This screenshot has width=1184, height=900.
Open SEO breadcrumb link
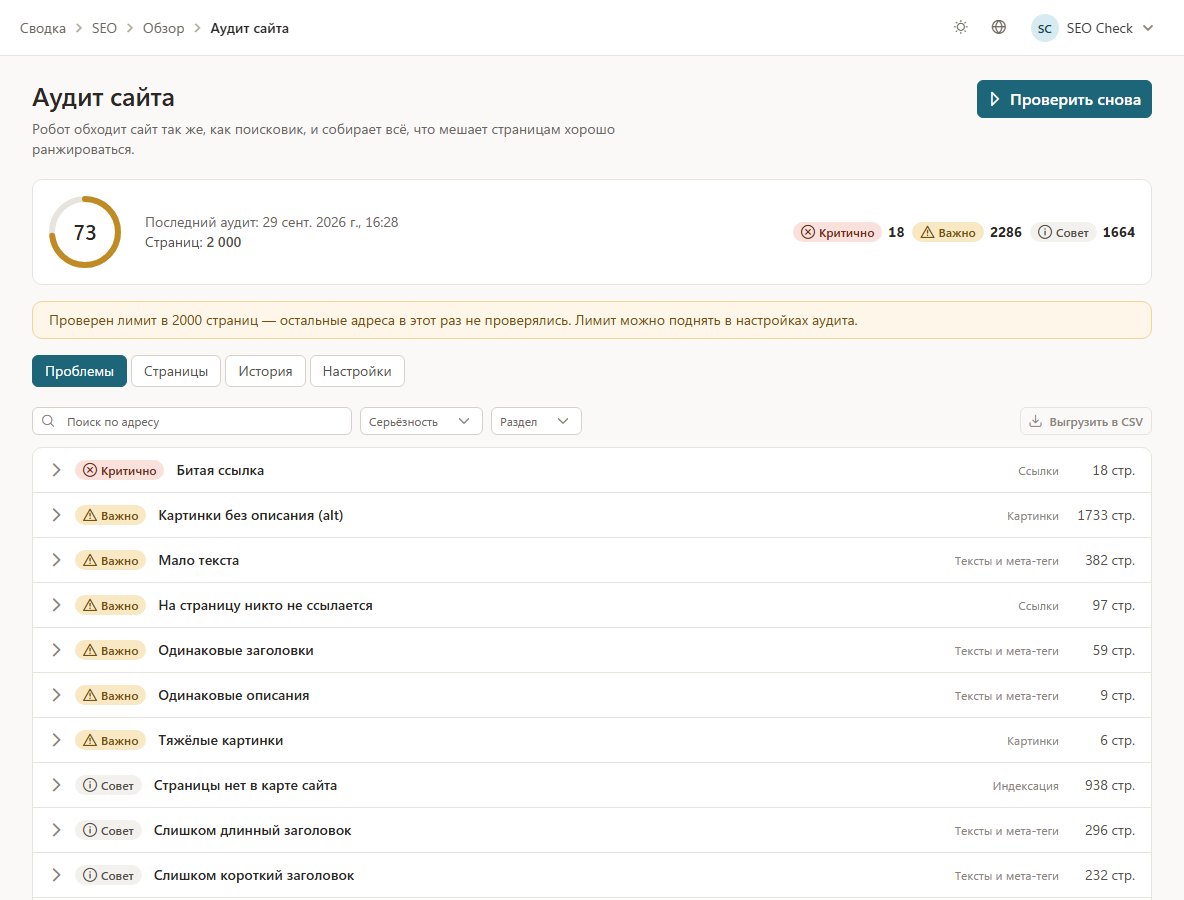point(104,28)
